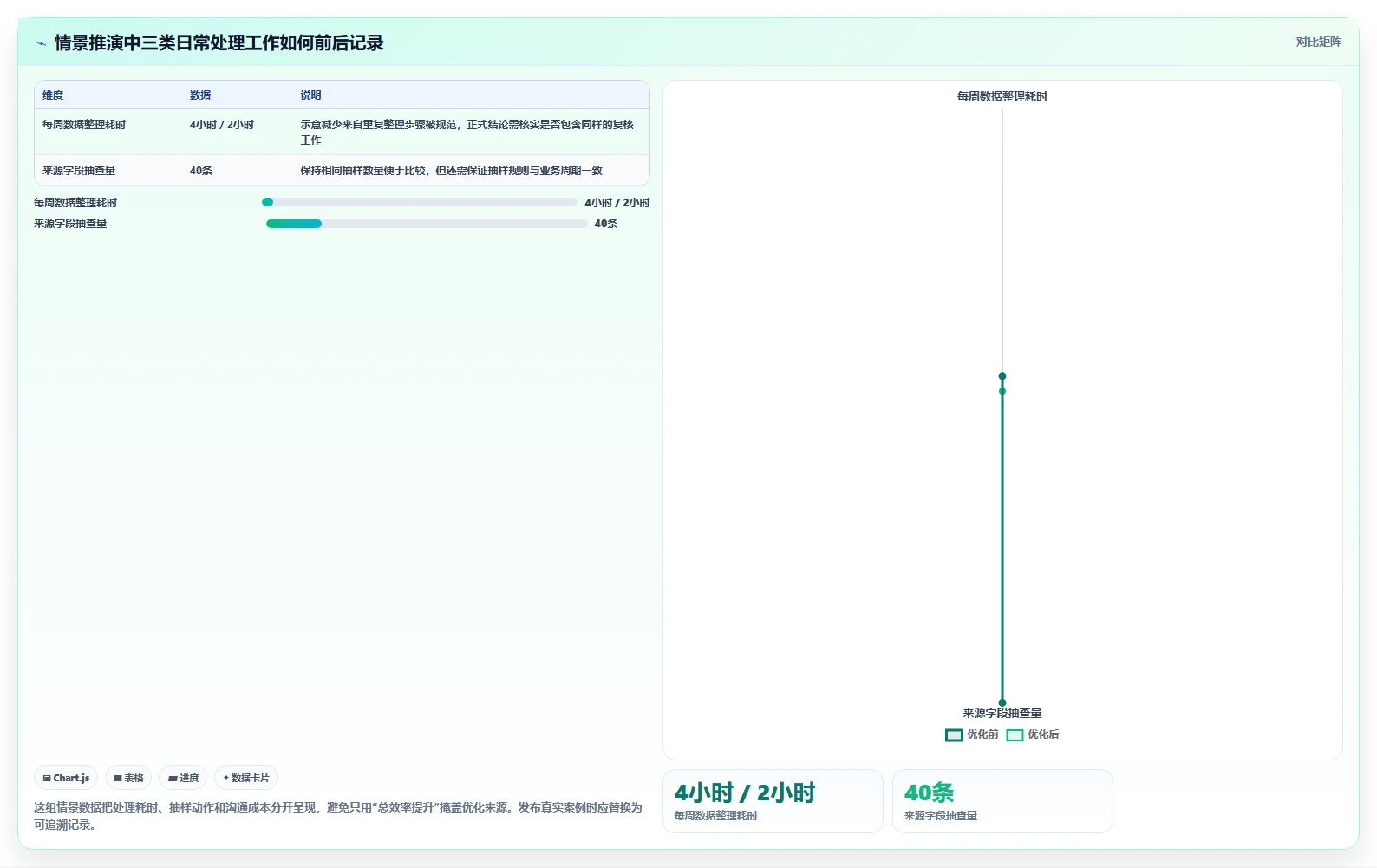The image size is (1377, 868).
Task: Click the 对比矩阵 label in the header
Action: click(1318, 42)
